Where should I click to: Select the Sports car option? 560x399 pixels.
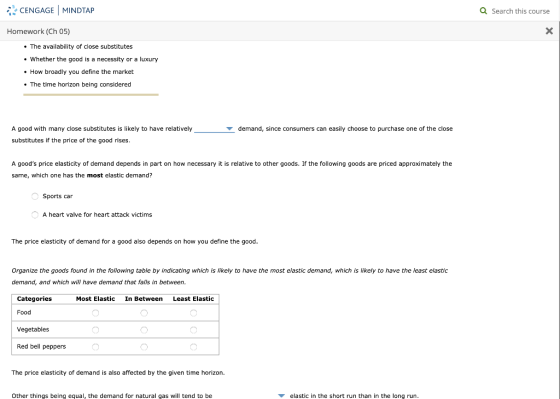point(35,196)
